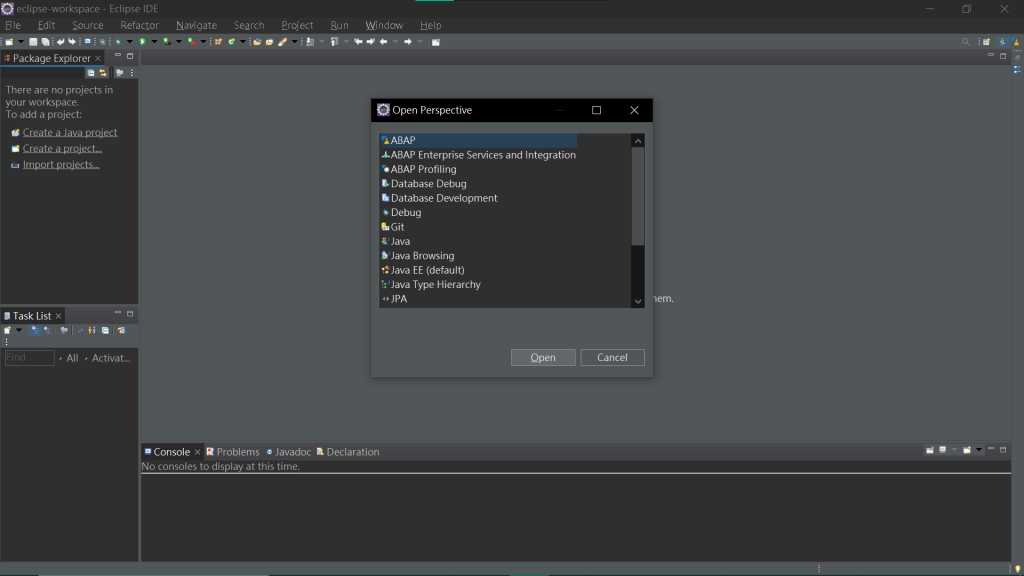Viewport: 1024px width, 576px height.
Task: Click the New Java Package icon
Action: coord(218,42)
